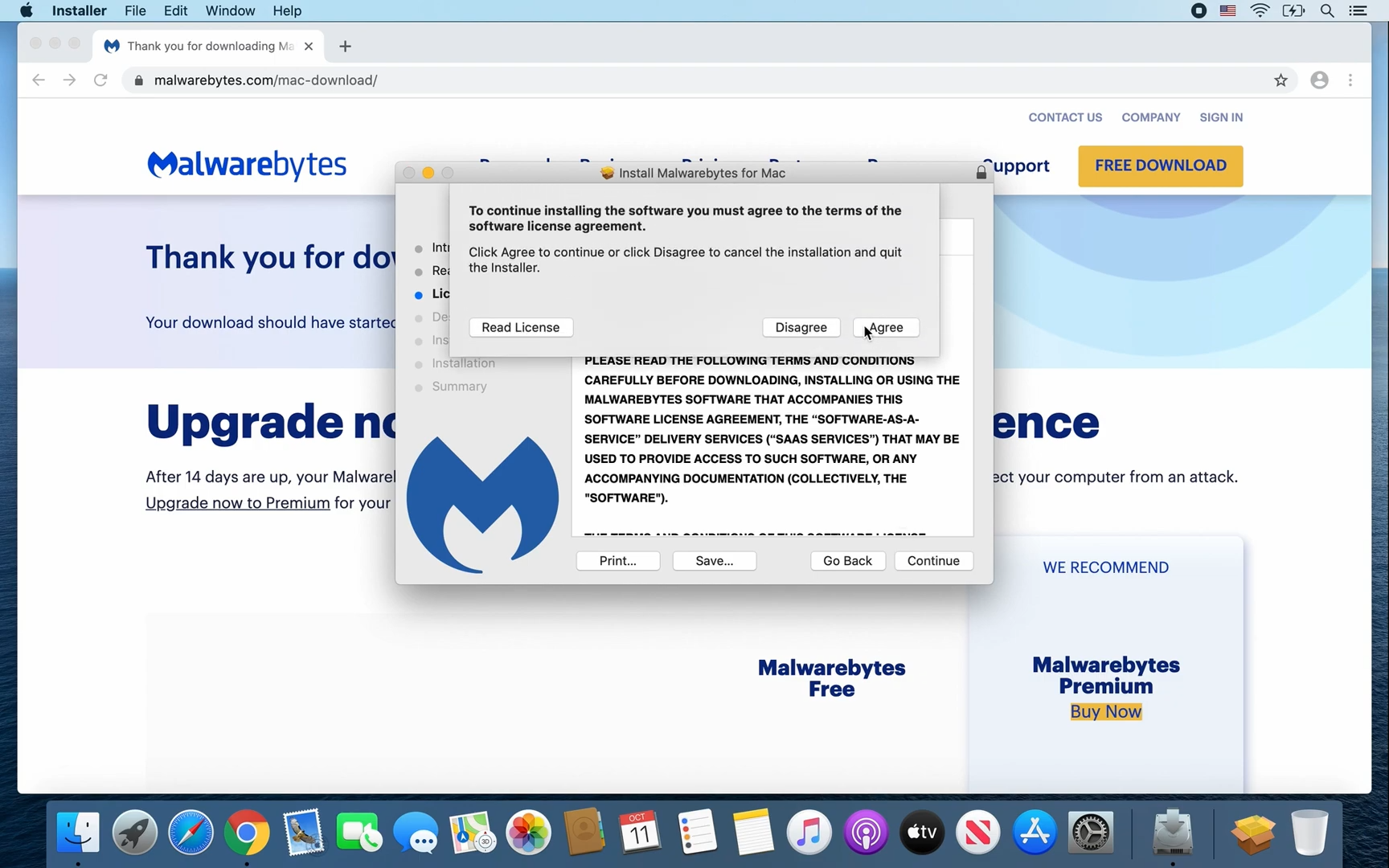This screenshot has height=868, width=1389.
Task: Open the US input source flag menu
Action: tap(1227, 10)
